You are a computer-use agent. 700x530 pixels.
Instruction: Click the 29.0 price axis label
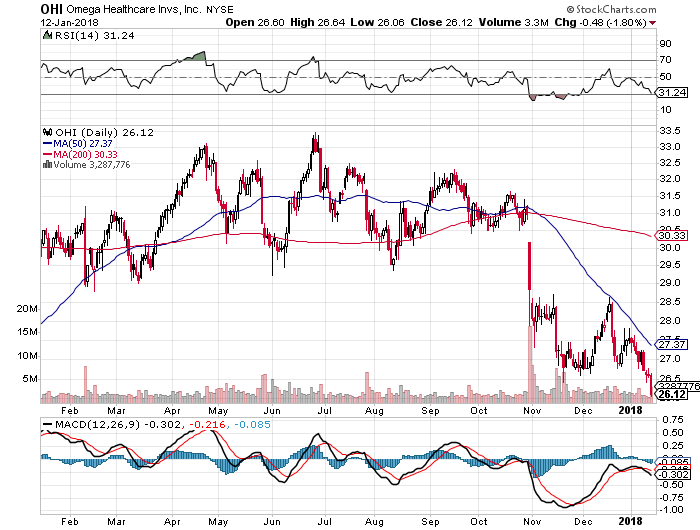tap(670, 283)
